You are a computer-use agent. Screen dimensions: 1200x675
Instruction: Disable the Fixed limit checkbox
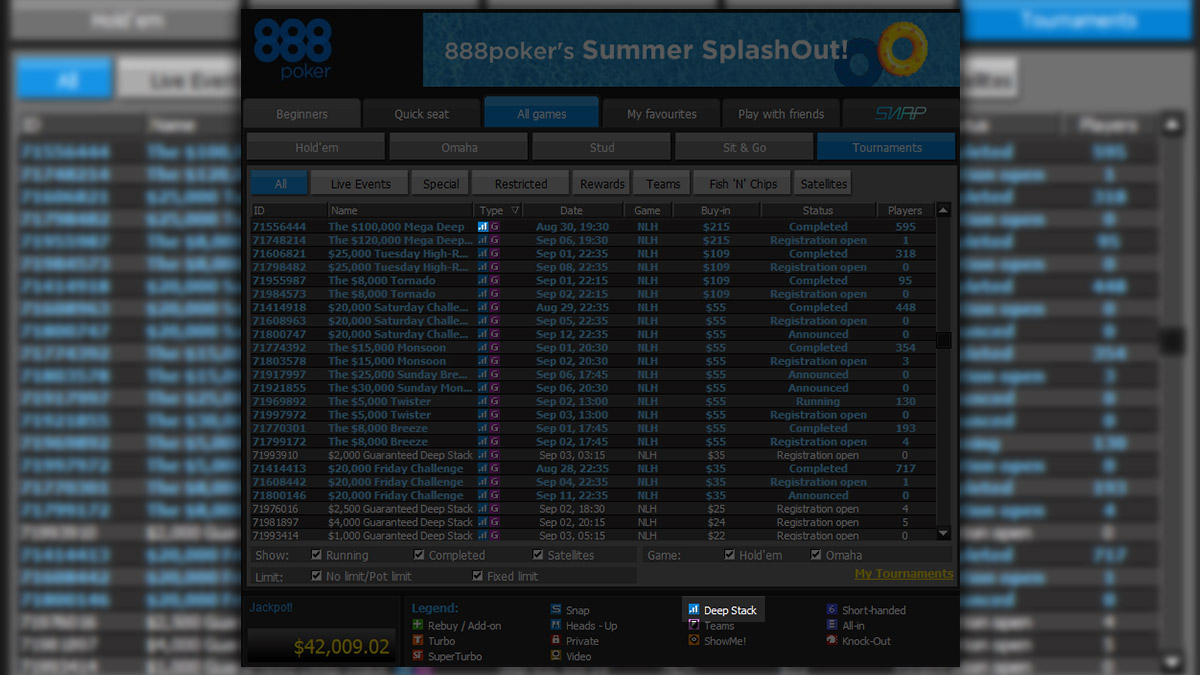pos(478,576)
